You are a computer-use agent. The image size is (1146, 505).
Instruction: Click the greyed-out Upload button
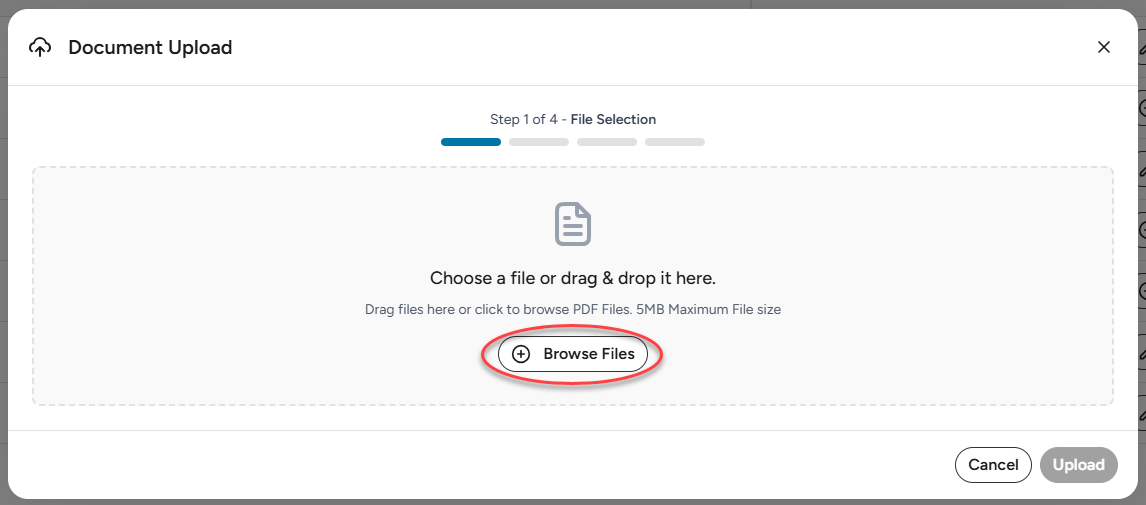(1079, 465)
